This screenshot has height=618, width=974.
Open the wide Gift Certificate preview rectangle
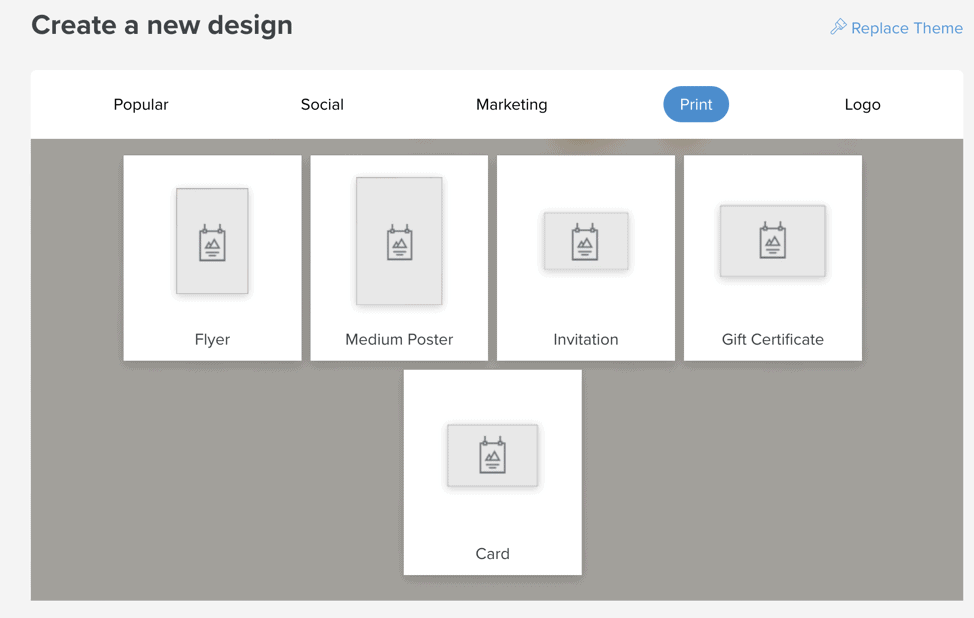click(773, 241)
